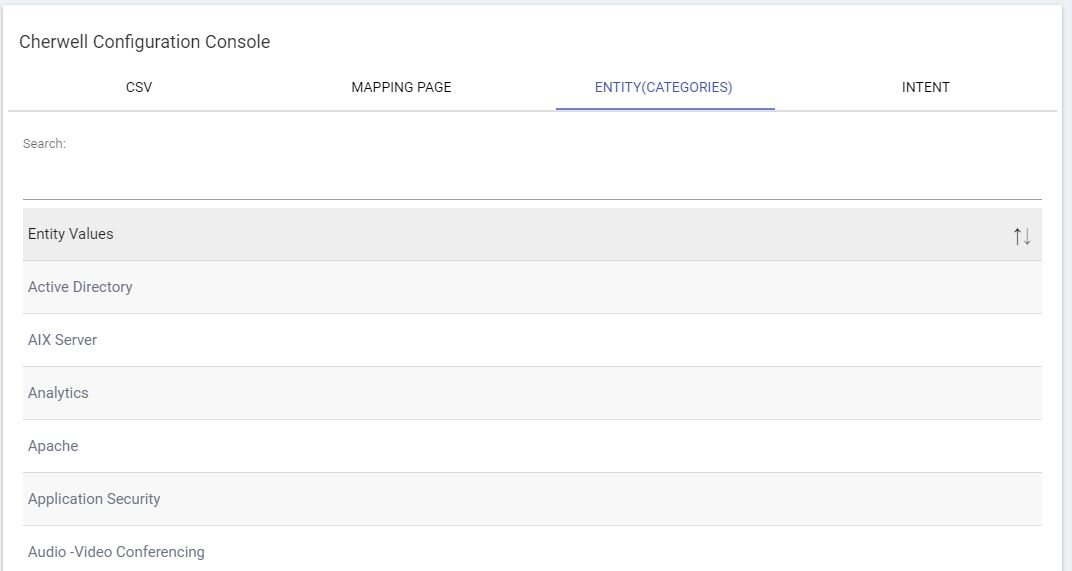The width and height of the screenshot is (1072, 571).
Task: Pick the Analytics entity row
Action: [x=58, y=393]
